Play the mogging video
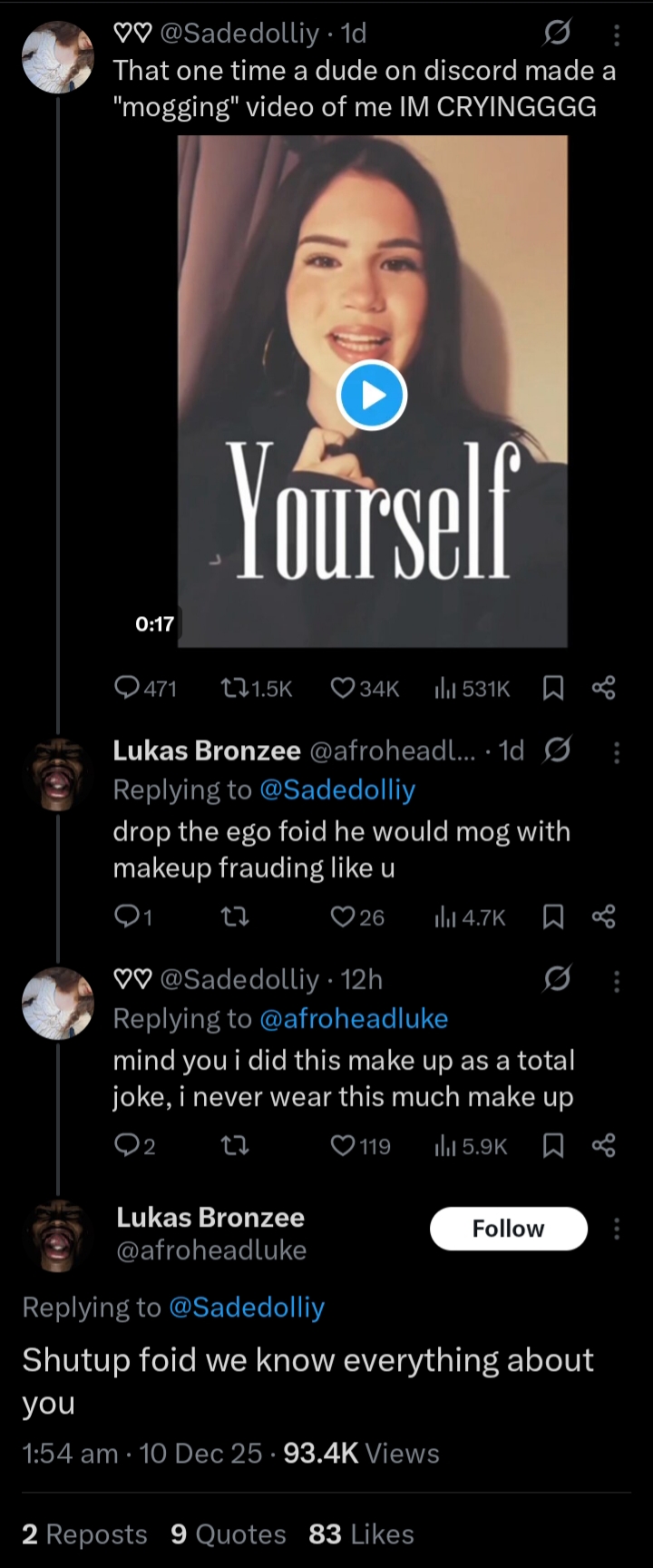The image size is (653, 1568). click(371, 396)
